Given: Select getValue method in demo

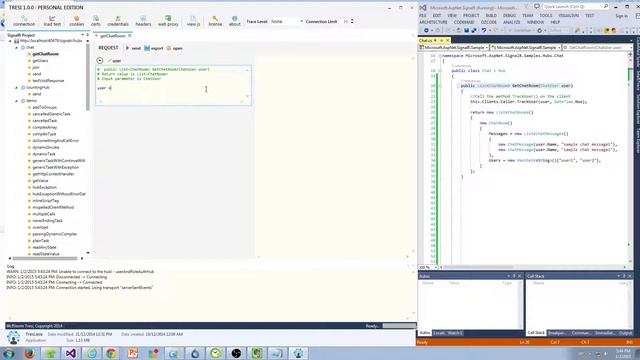Looking at the screenshot, I should [40, 180].
